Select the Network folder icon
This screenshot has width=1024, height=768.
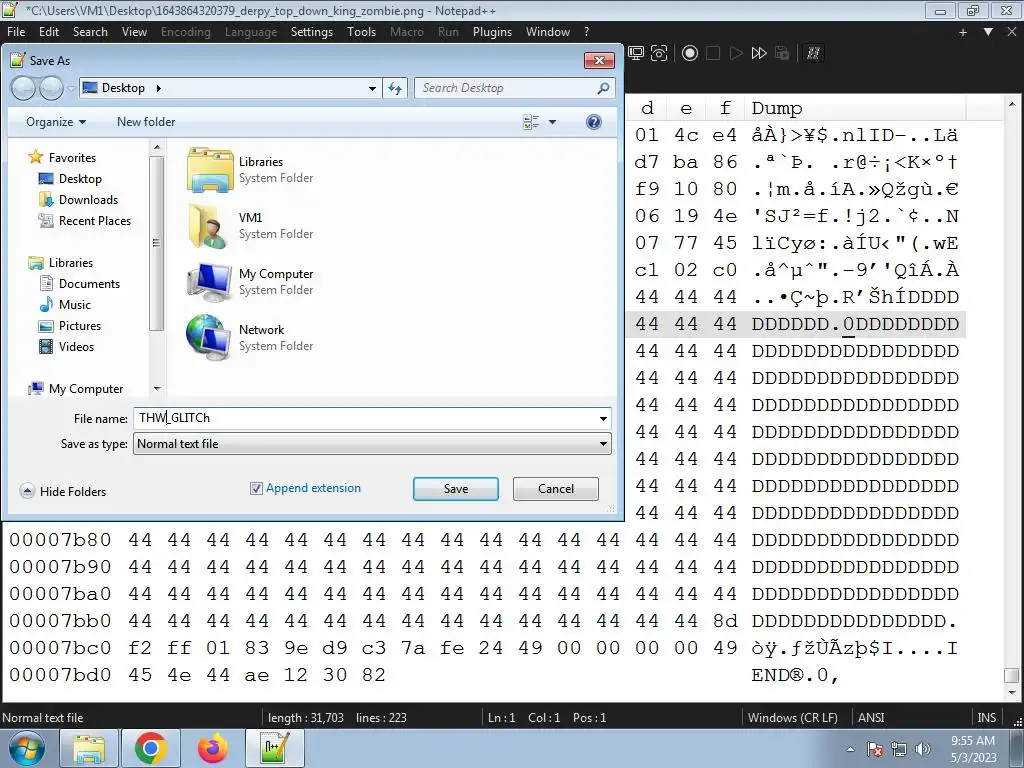209,338
